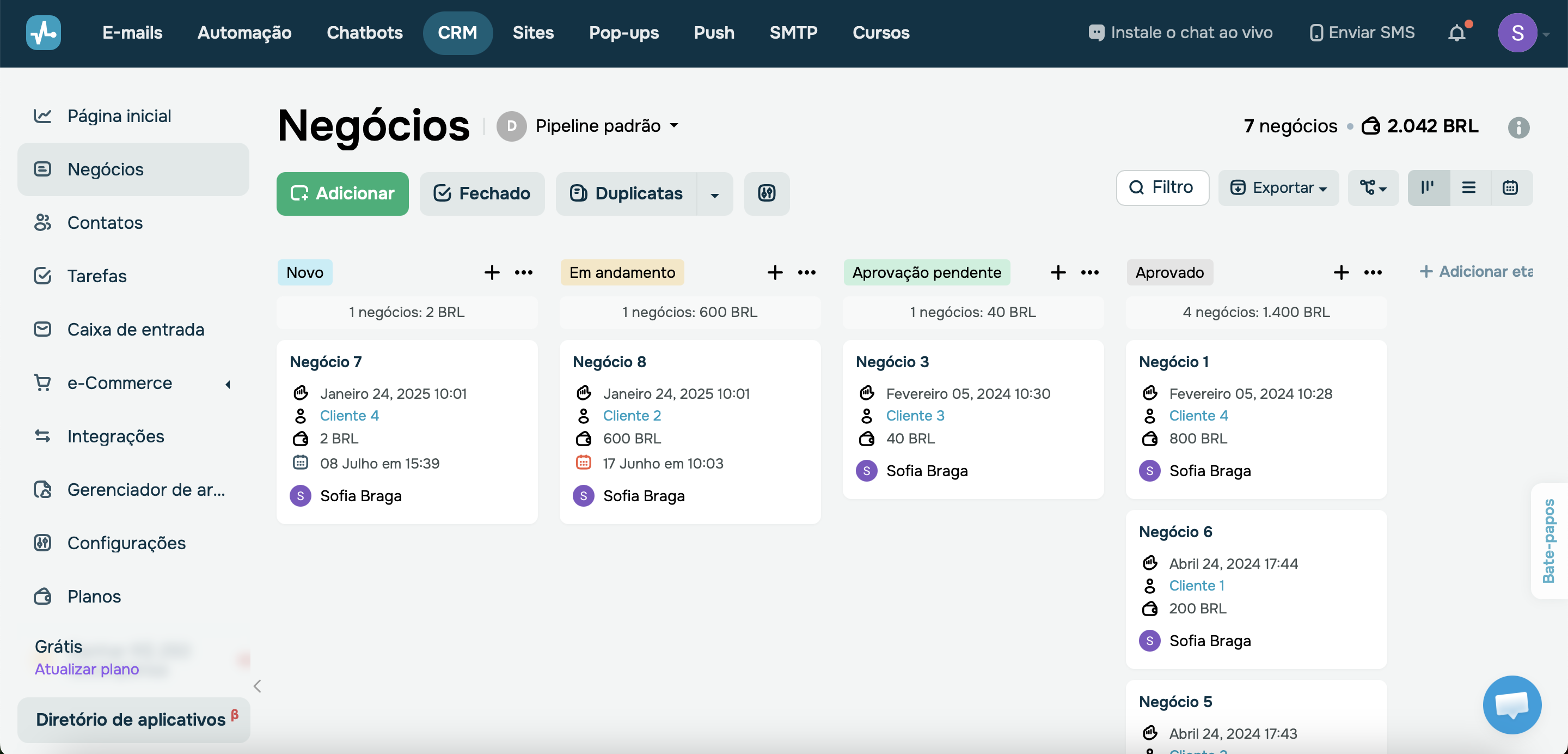
Task: Open the notifications bell
Action: click(x=1456, y=33)
